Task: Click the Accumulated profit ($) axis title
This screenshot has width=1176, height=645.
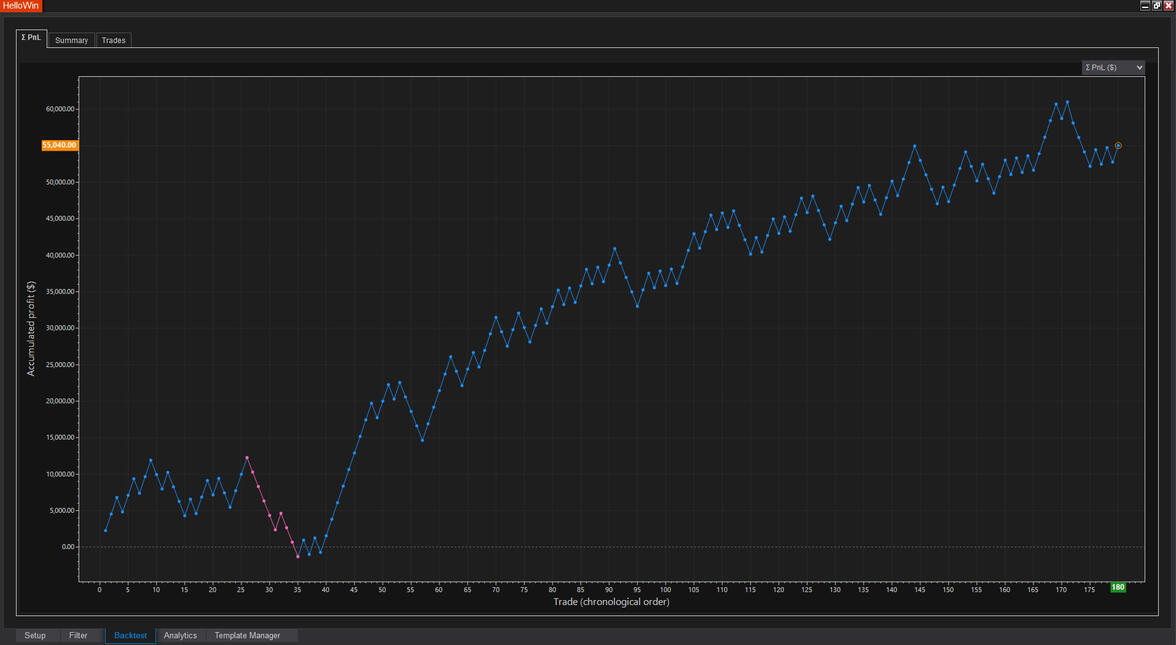Action: [31, 328]
